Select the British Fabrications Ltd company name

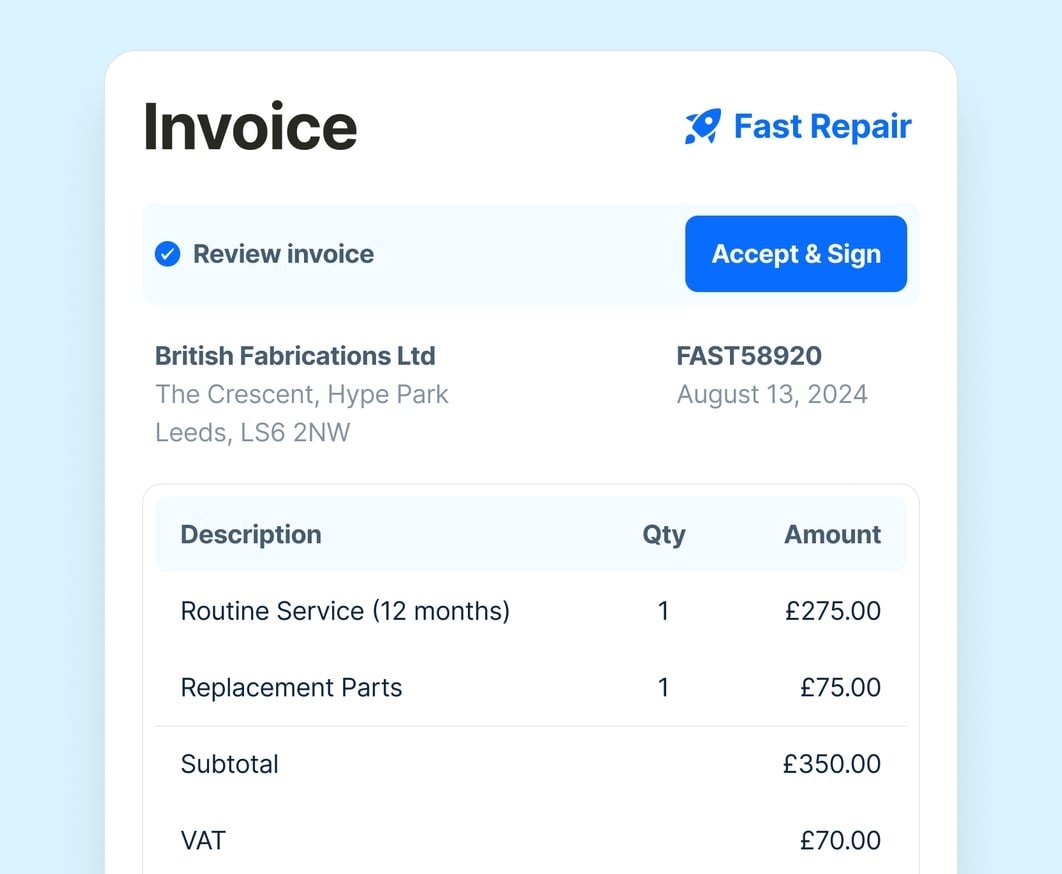pyautogui.click(x=295, y=356)
